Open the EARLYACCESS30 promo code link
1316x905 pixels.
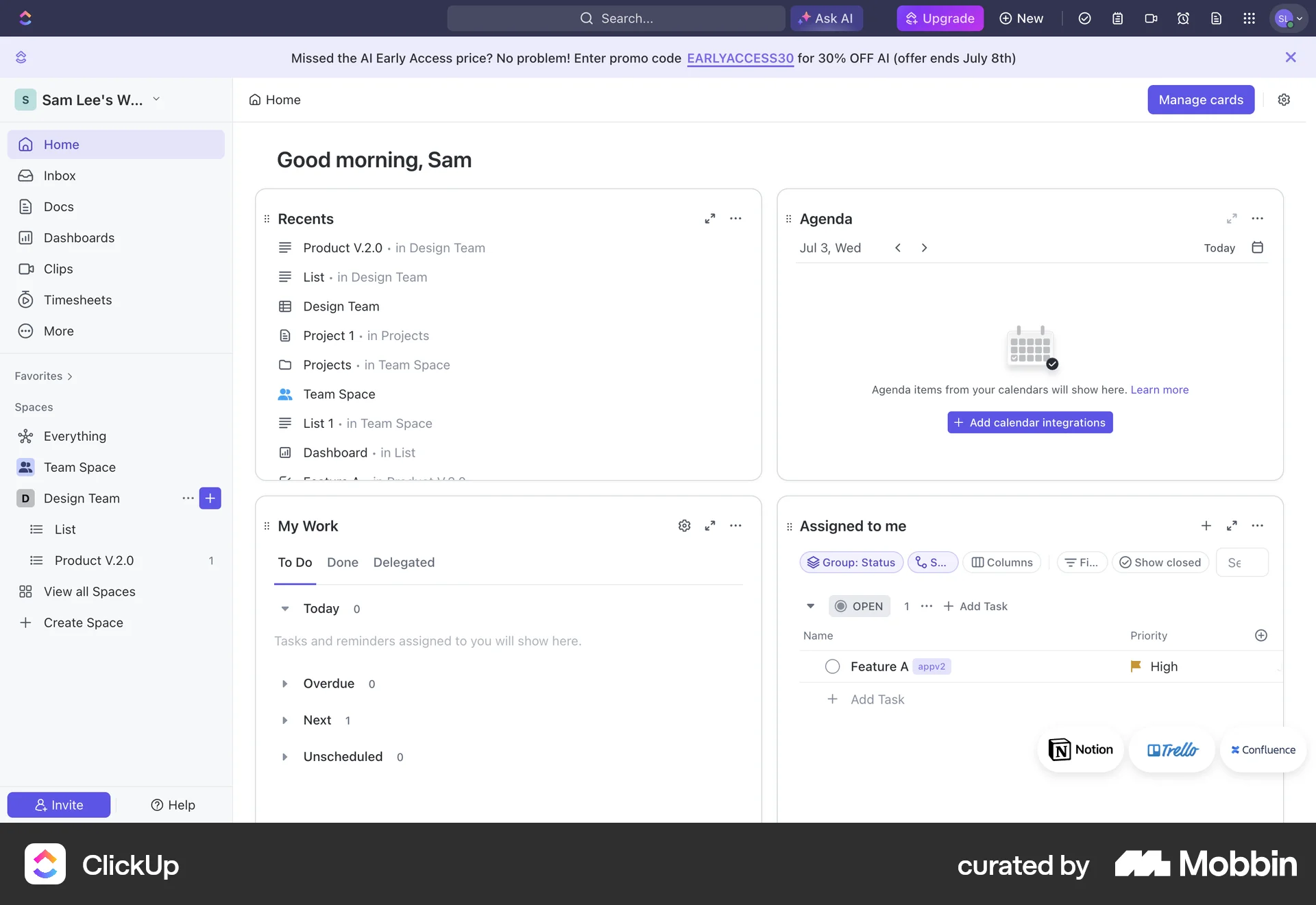coord(740,58)
